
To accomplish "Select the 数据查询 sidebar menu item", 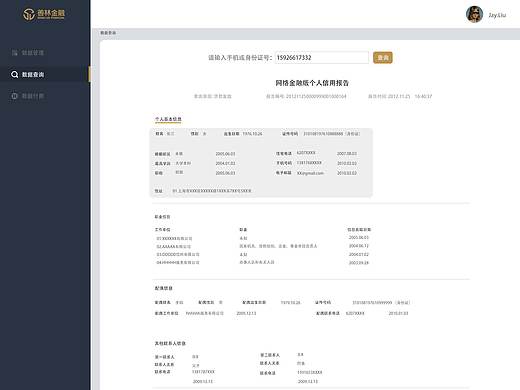I will click(45, 74).
